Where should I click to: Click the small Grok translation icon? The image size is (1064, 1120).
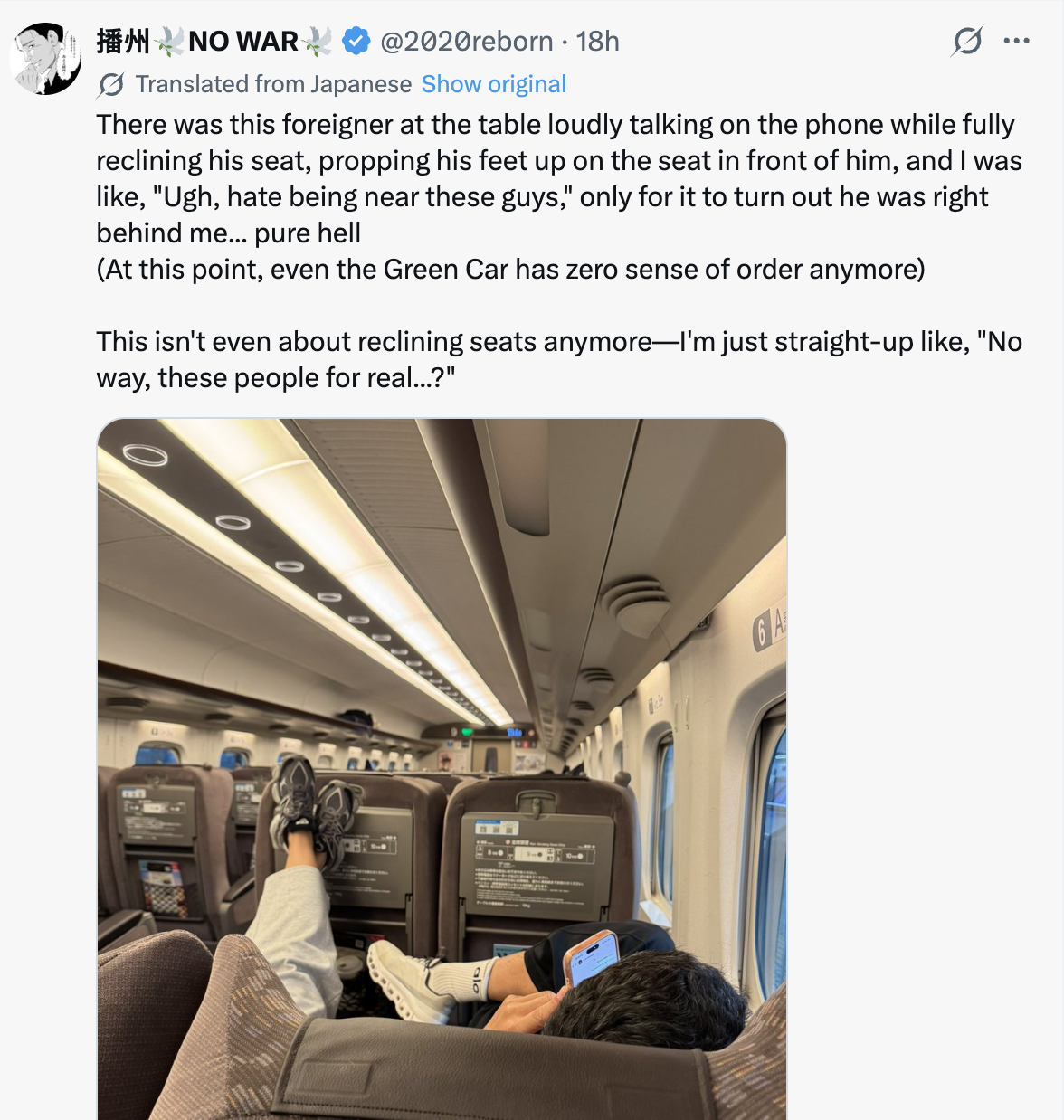coord(111,85)
